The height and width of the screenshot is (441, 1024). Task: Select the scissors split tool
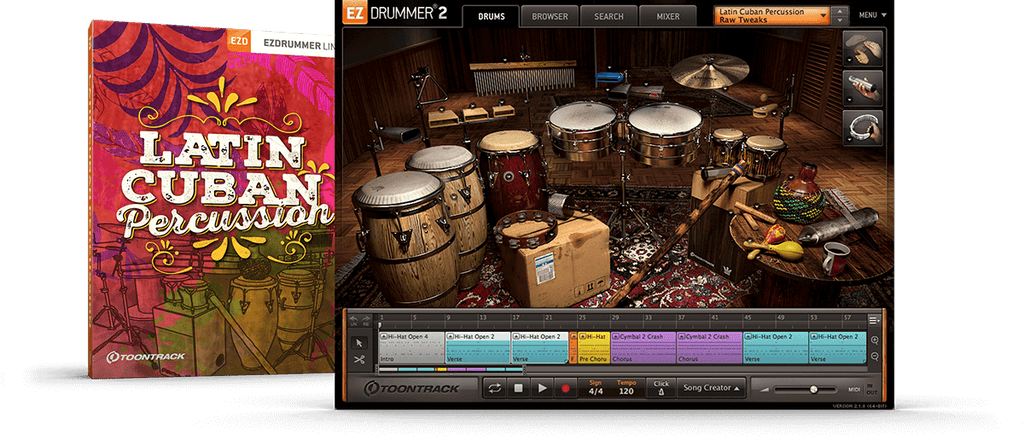tap(359, 359)
